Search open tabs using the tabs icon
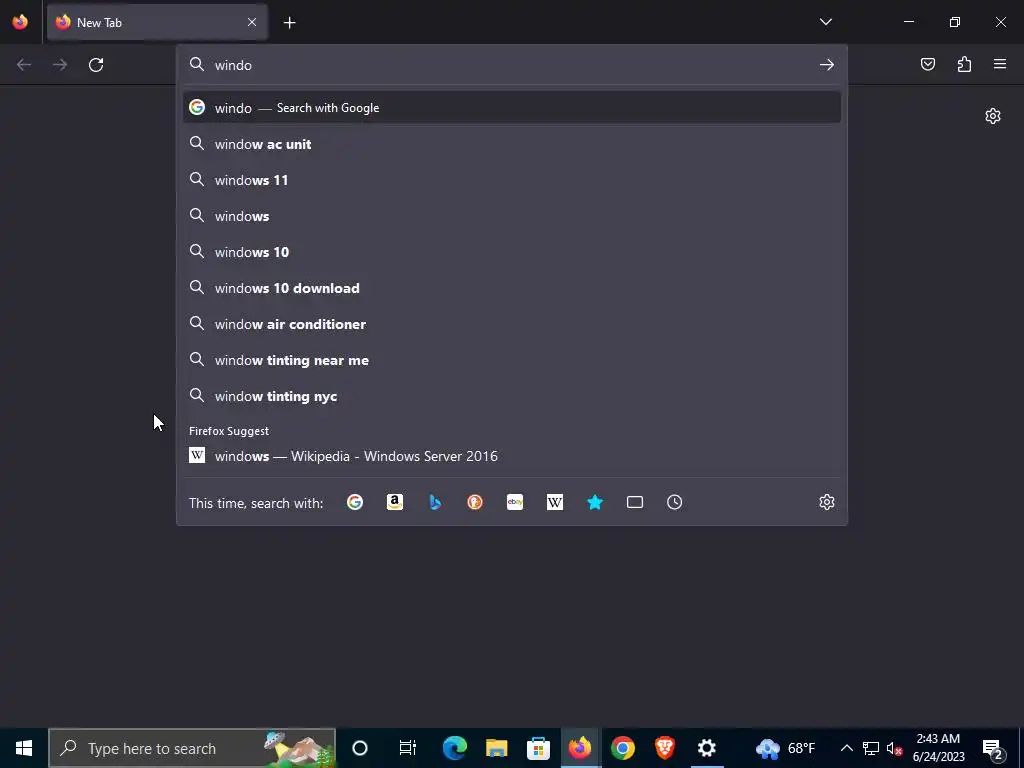The height and width of the screenshot is (768, 1024). (x=635, y=502)
